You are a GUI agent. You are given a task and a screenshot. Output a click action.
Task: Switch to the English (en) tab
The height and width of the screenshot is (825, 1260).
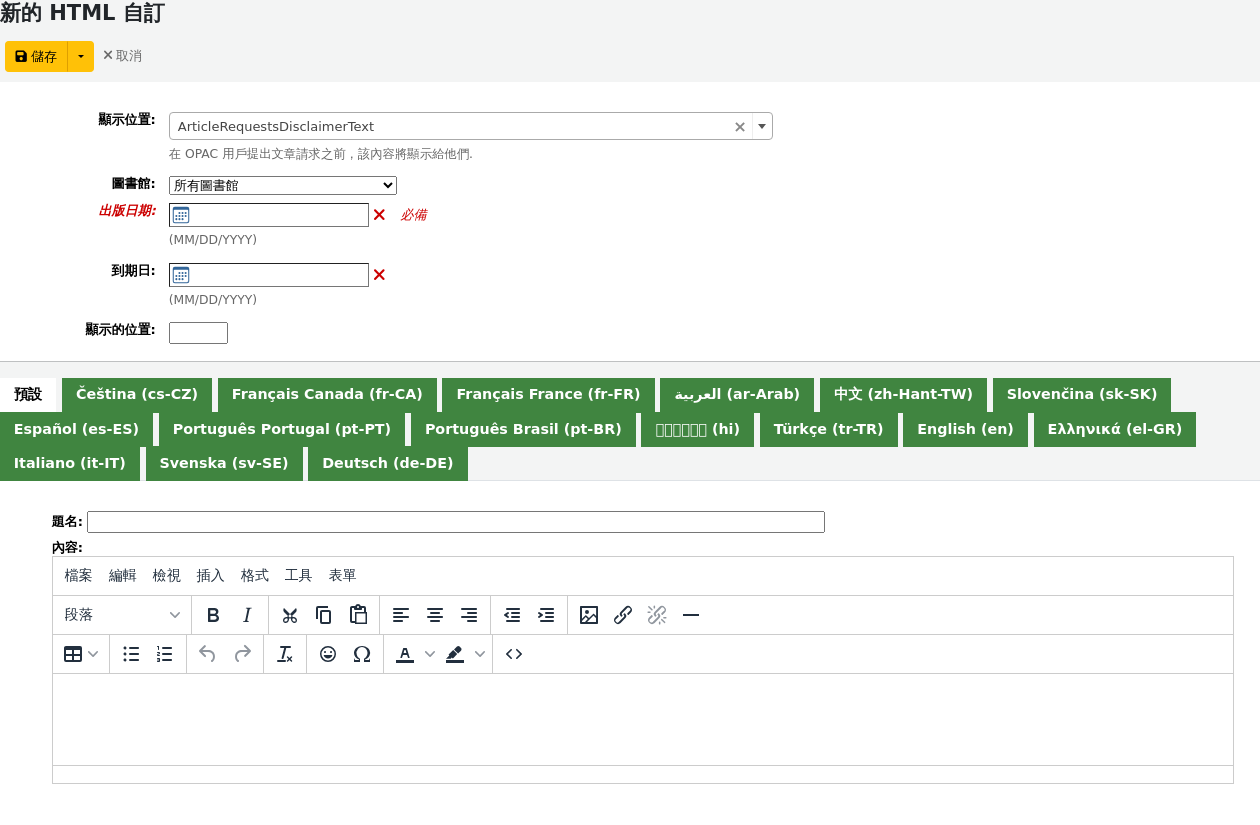click(965, 429)
